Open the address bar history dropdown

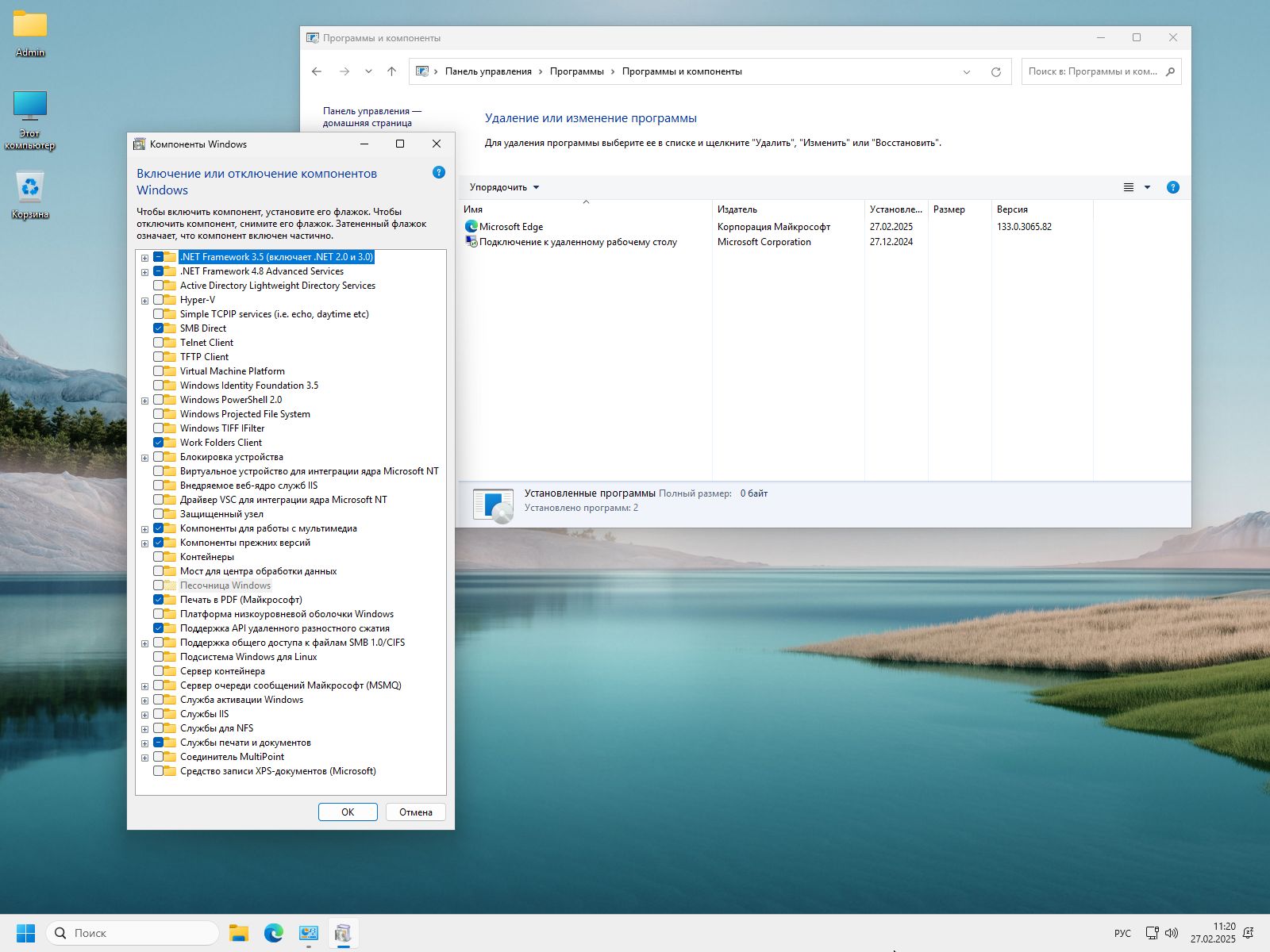[x=967, y=71]
